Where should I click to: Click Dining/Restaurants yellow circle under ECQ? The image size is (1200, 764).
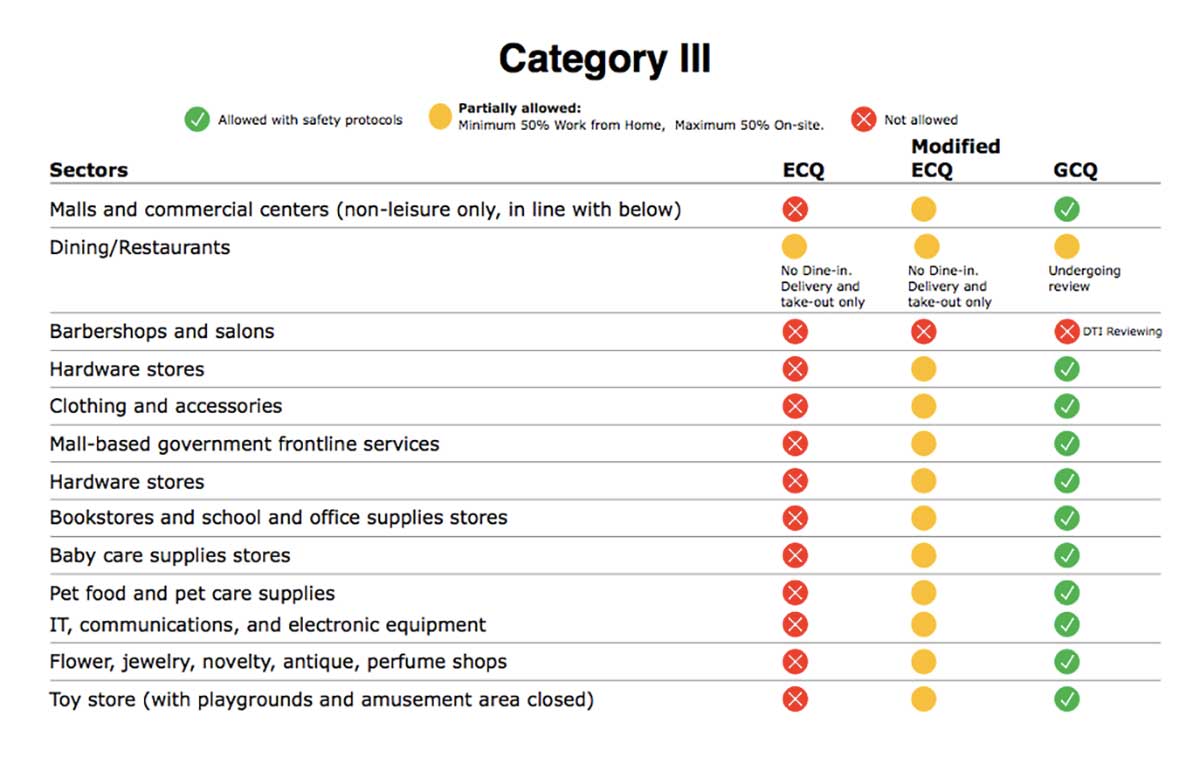(795, 247)
